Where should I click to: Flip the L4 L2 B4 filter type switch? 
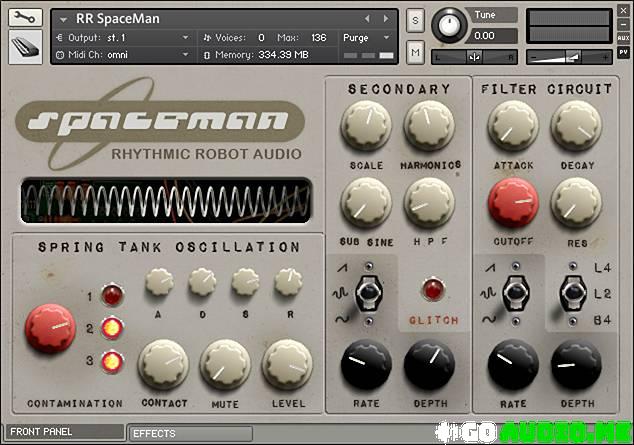[573, 293]
